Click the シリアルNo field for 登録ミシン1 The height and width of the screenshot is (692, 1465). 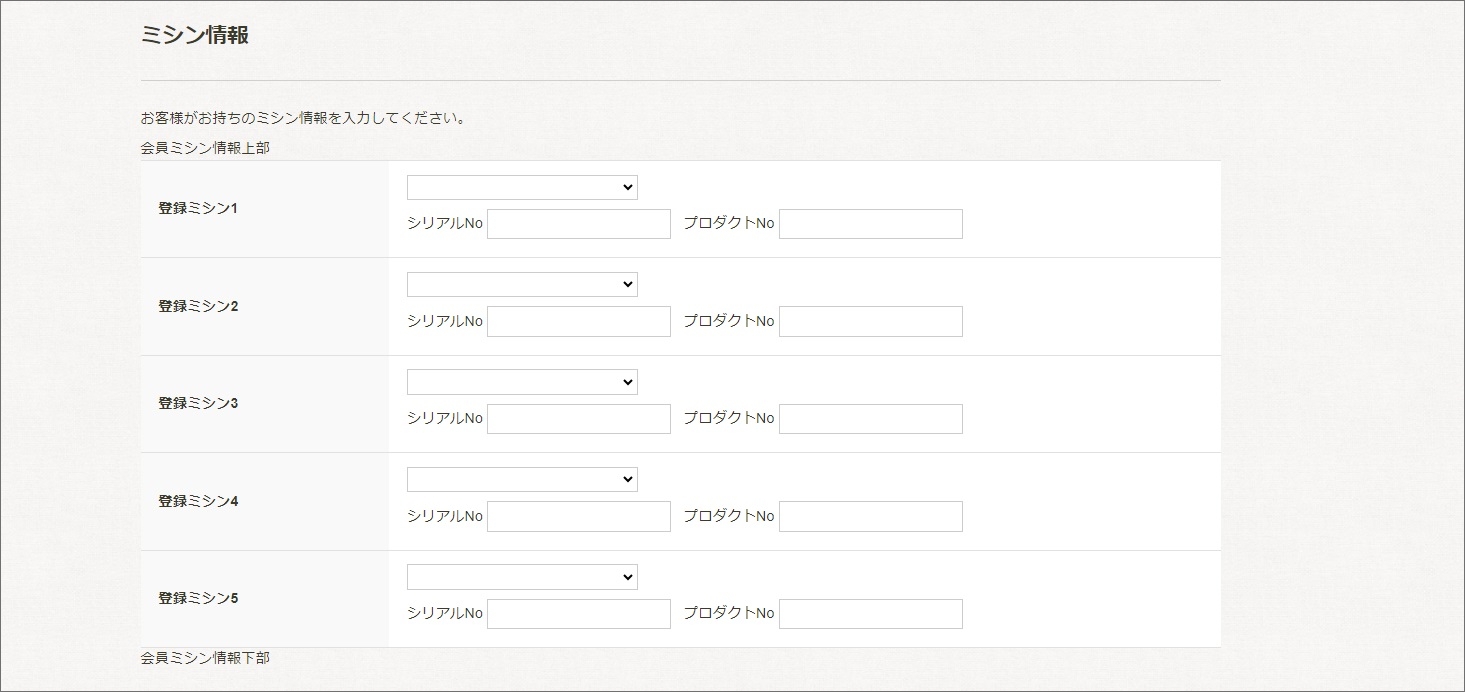click(x=578, y=224)
